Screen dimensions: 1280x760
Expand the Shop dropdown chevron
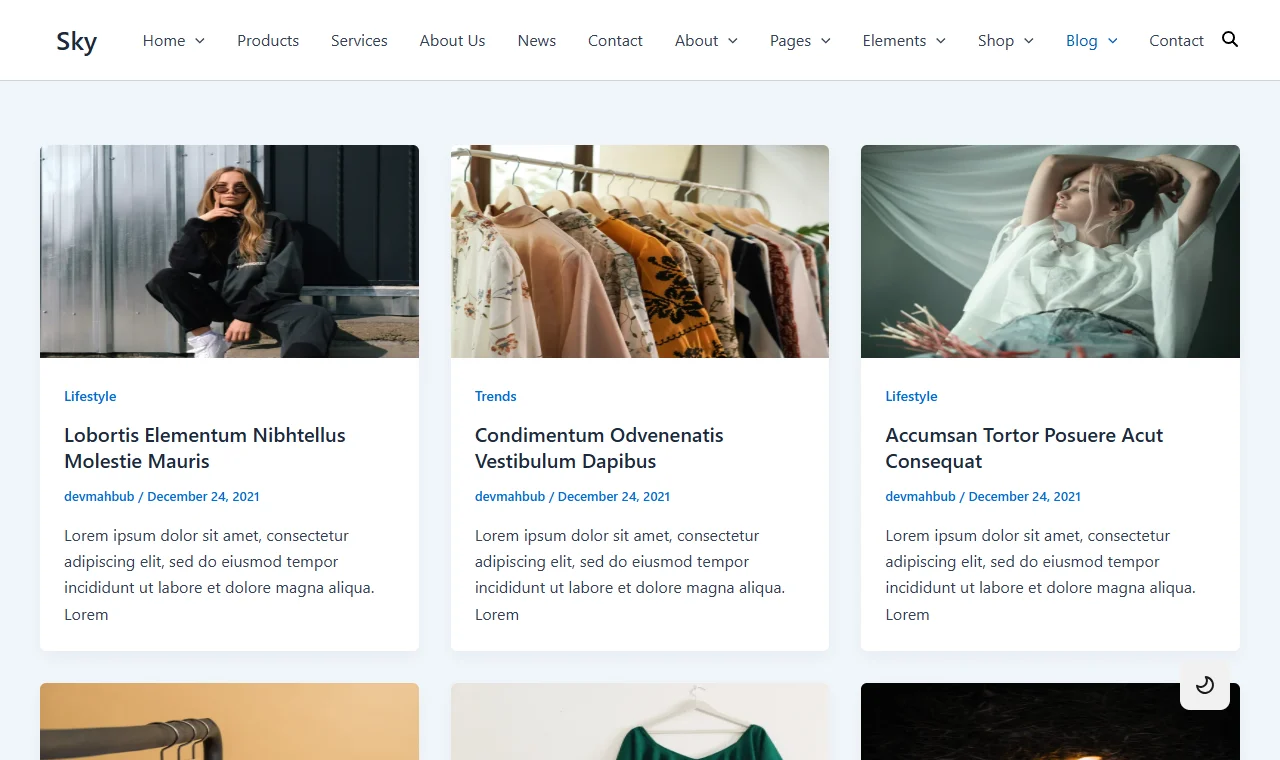click(x=1029, y=41)
